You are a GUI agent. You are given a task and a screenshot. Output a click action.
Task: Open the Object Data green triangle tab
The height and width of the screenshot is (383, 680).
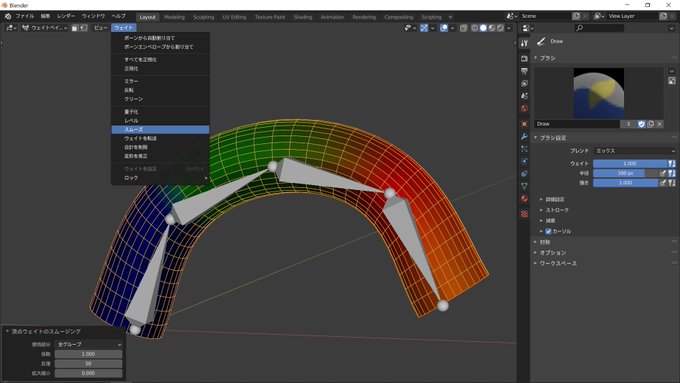524,186
